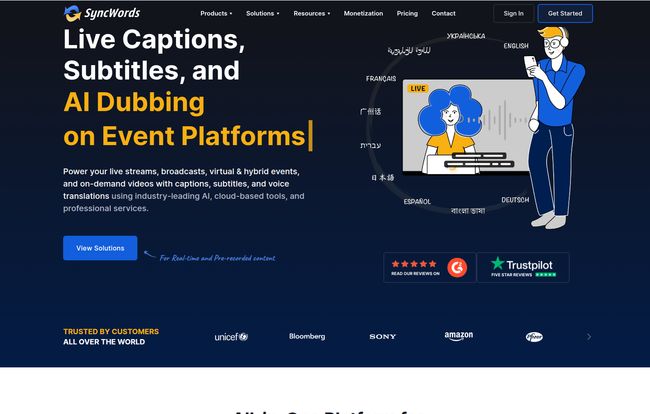Expand the Products menu
This screenshot has height=414, width=650.
216,13
